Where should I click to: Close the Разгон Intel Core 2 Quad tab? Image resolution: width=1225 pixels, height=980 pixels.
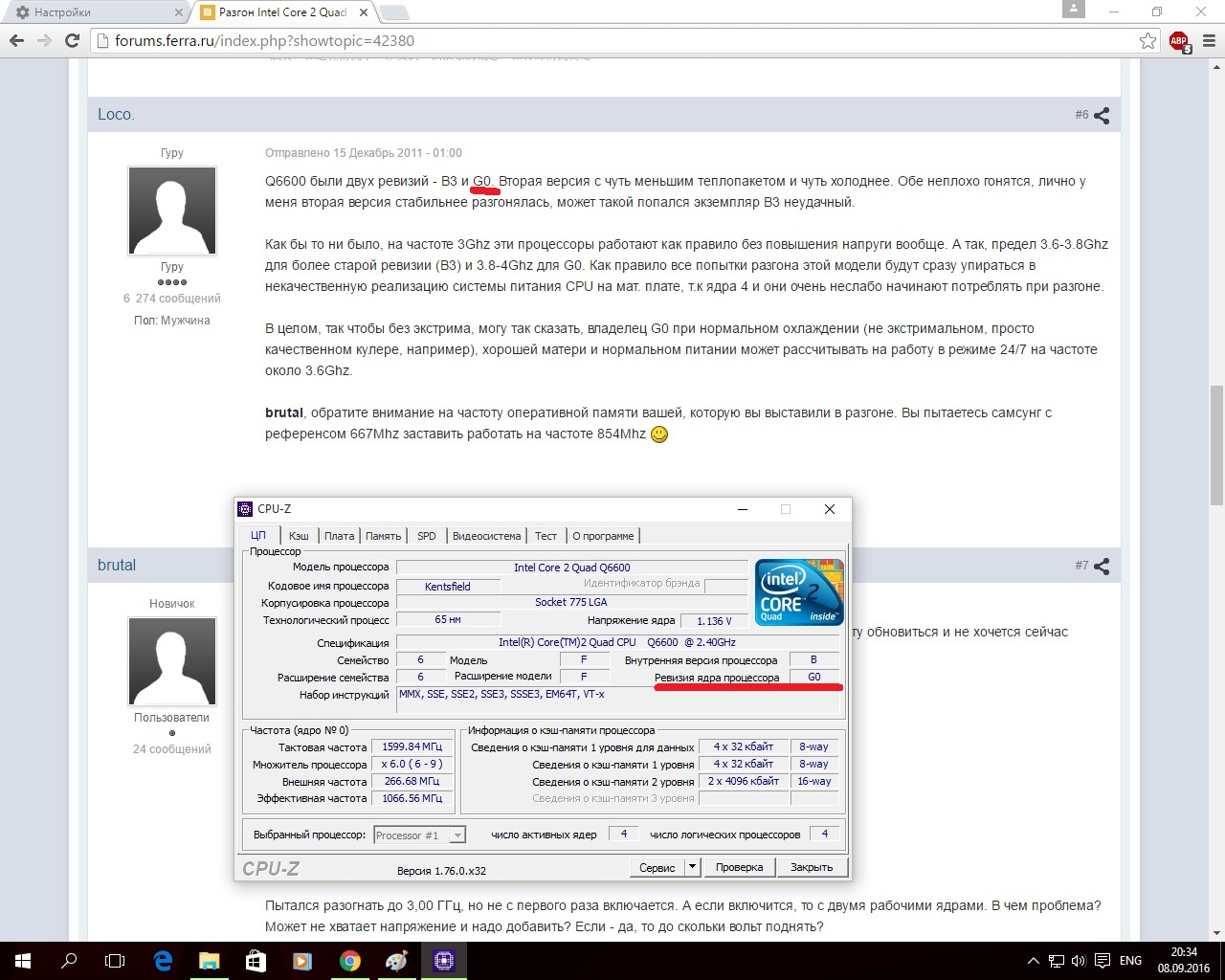click(x=363, y=12)
